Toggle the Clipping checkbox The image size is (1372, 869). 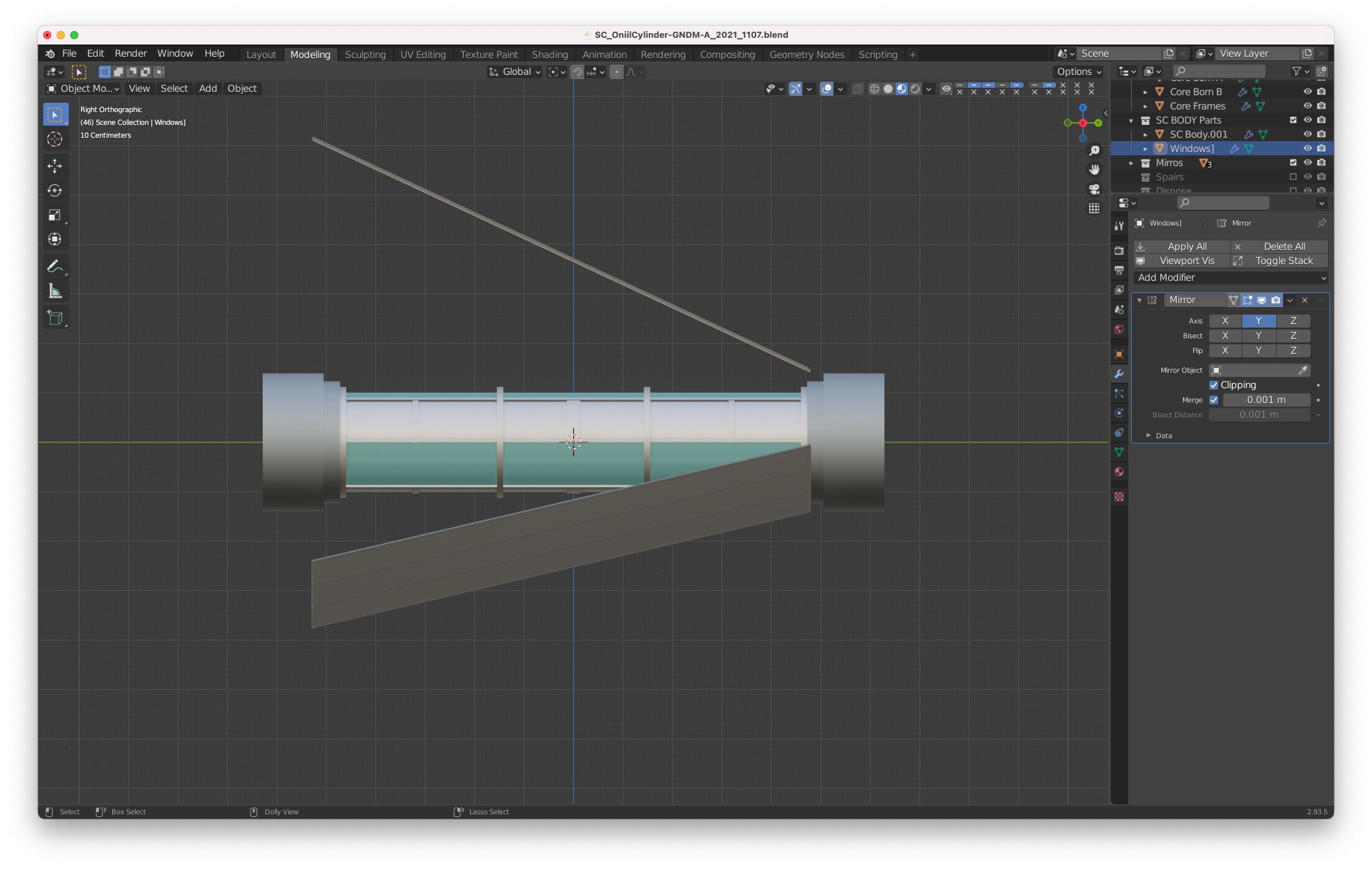(x=1213, y=385)
